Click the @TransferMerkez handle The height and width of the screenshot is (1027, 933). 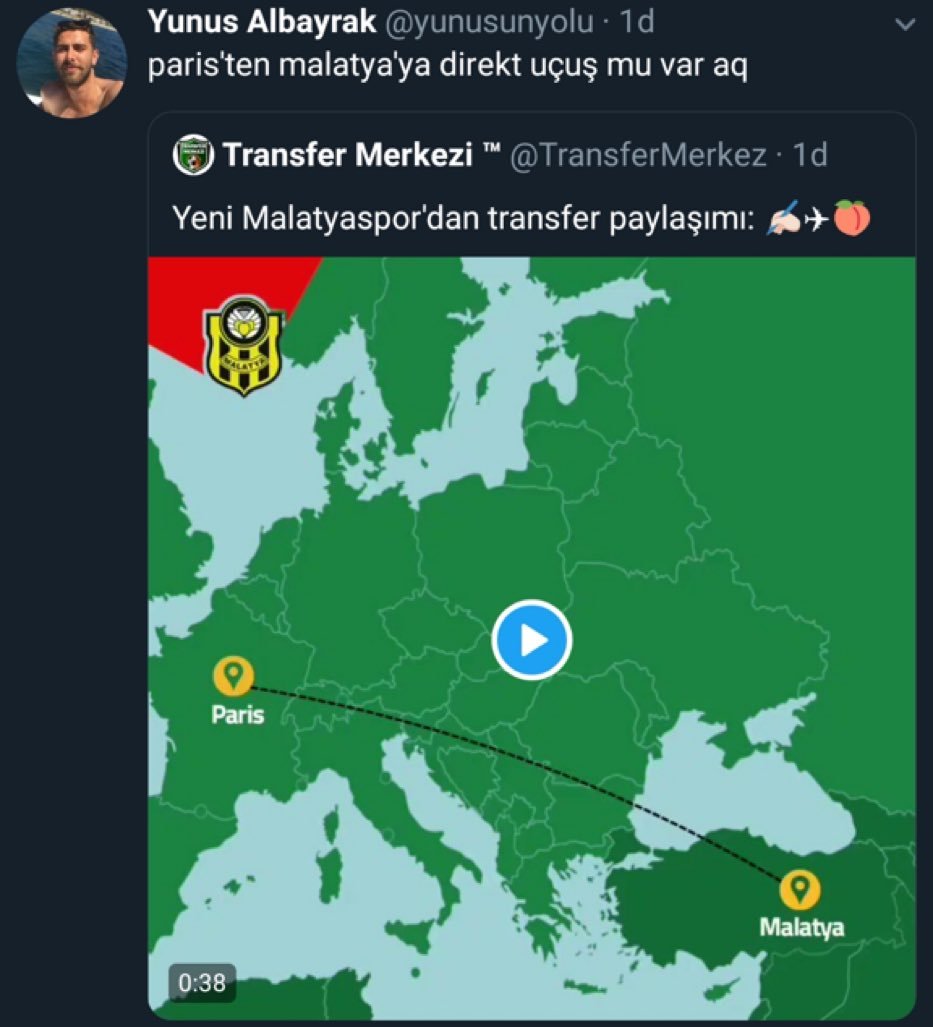point(638,156)
